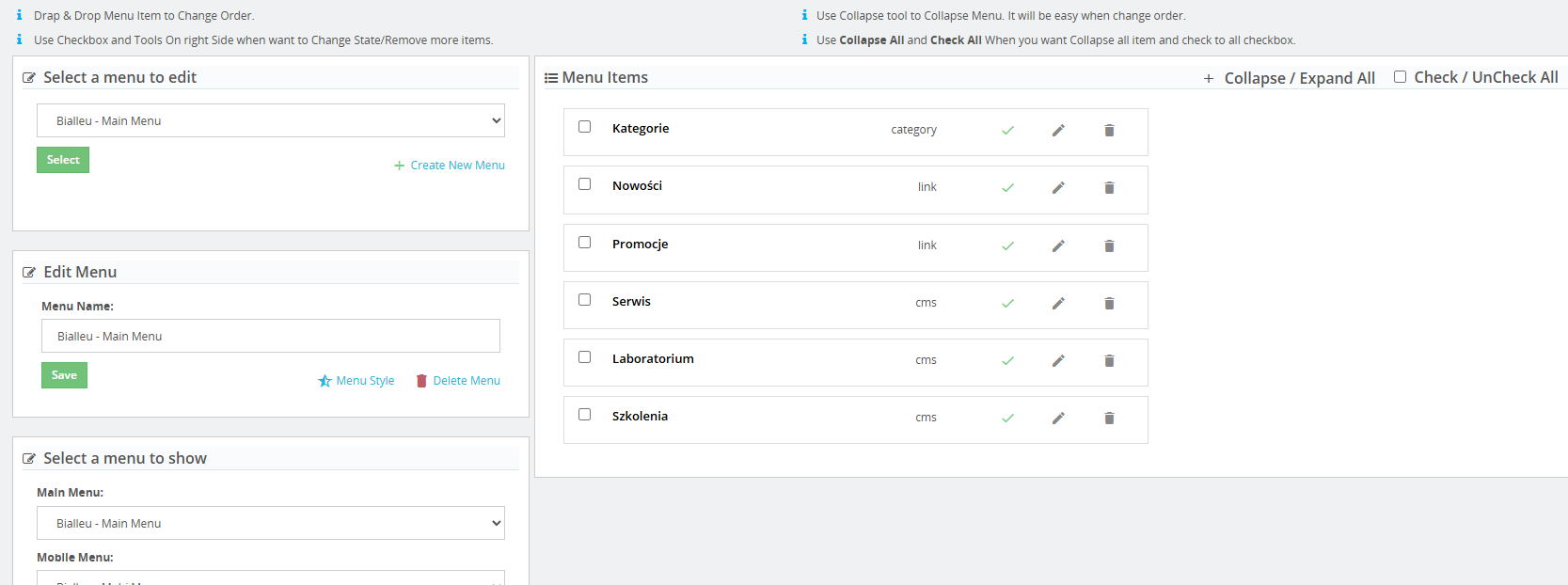Viewport: 1568px width, 585px height.
Task: Edit the Serwis item with the pencil icon
Action: pos(1058,304)
